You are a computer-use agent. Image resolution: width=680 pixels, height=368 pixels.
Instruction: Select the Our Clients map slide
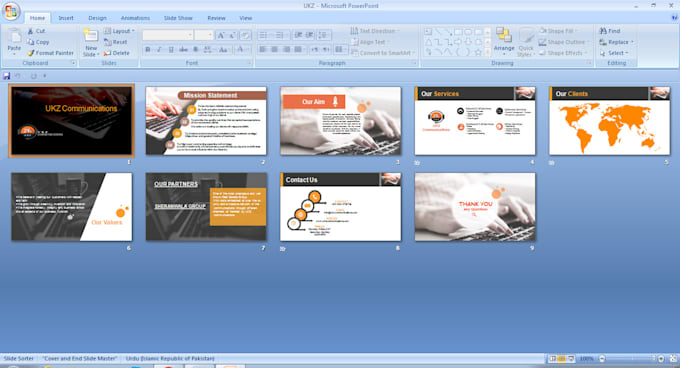609,121
